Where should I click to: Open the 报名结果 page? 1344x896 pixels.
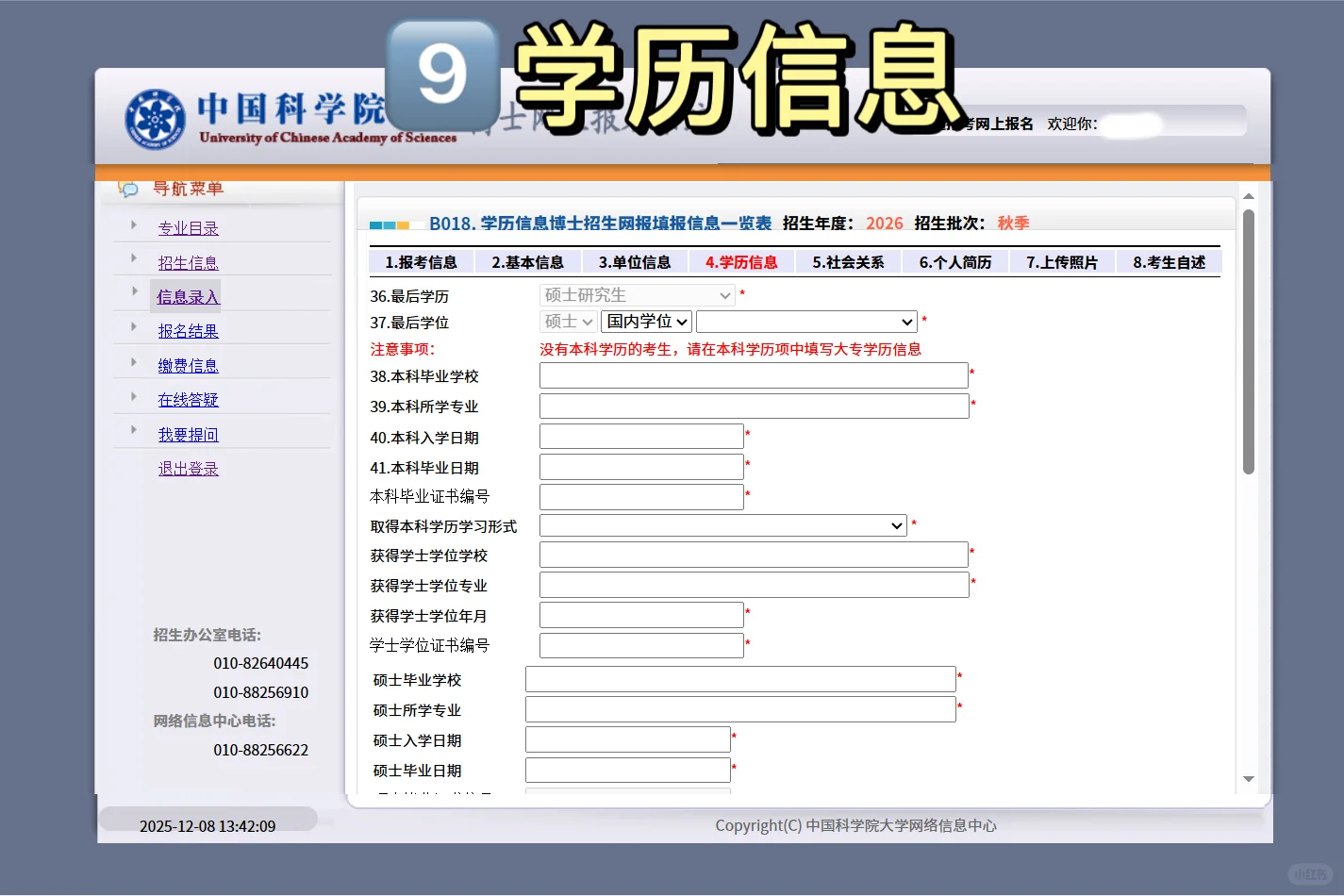[x=188, y=329]
